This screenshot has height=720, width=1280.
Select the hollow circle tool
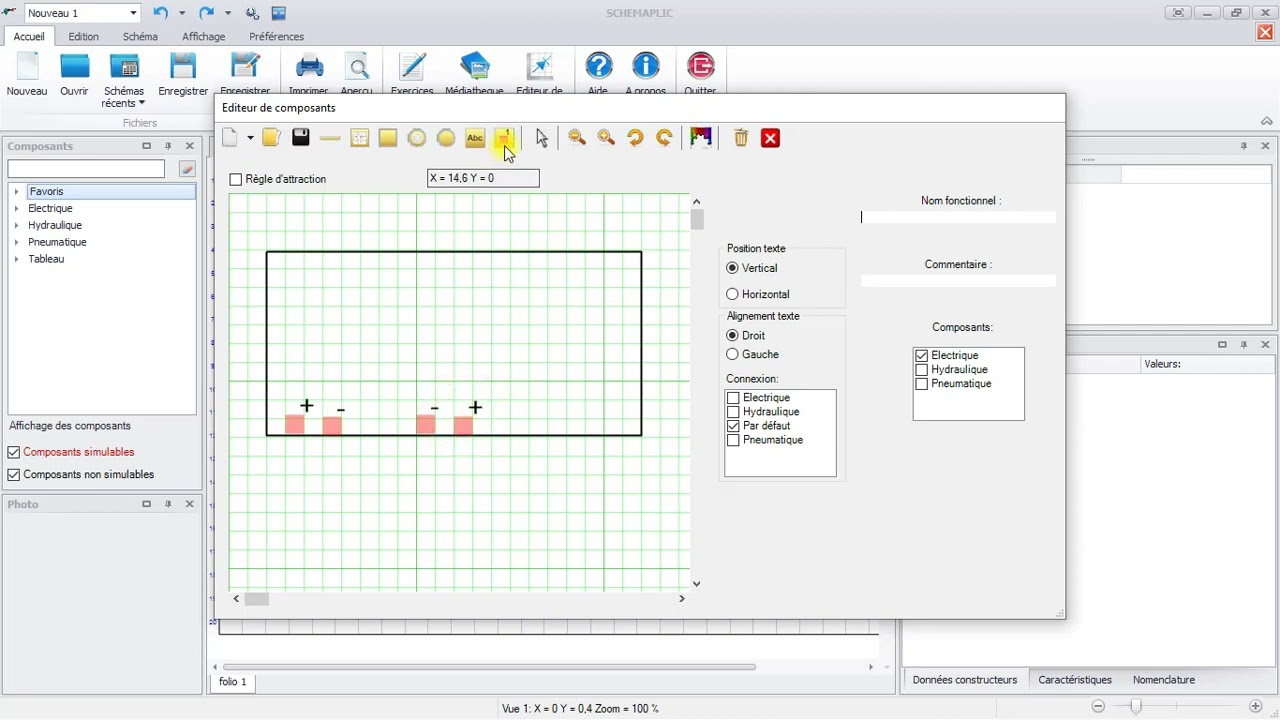[417, 138]
